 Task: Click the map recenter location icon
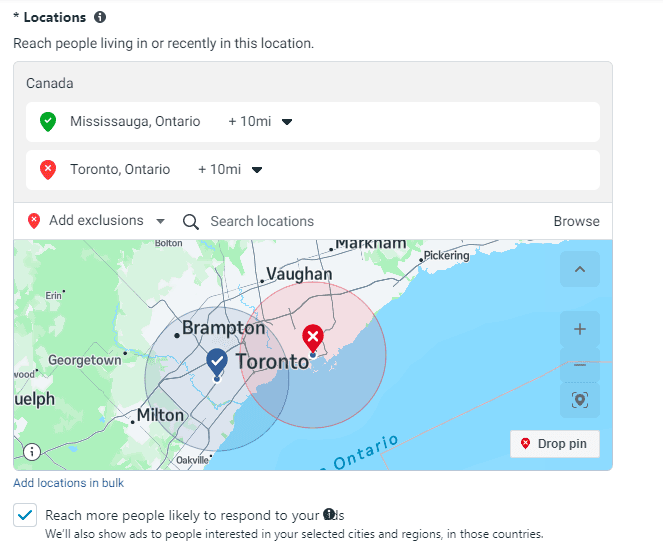click(580, 400)
